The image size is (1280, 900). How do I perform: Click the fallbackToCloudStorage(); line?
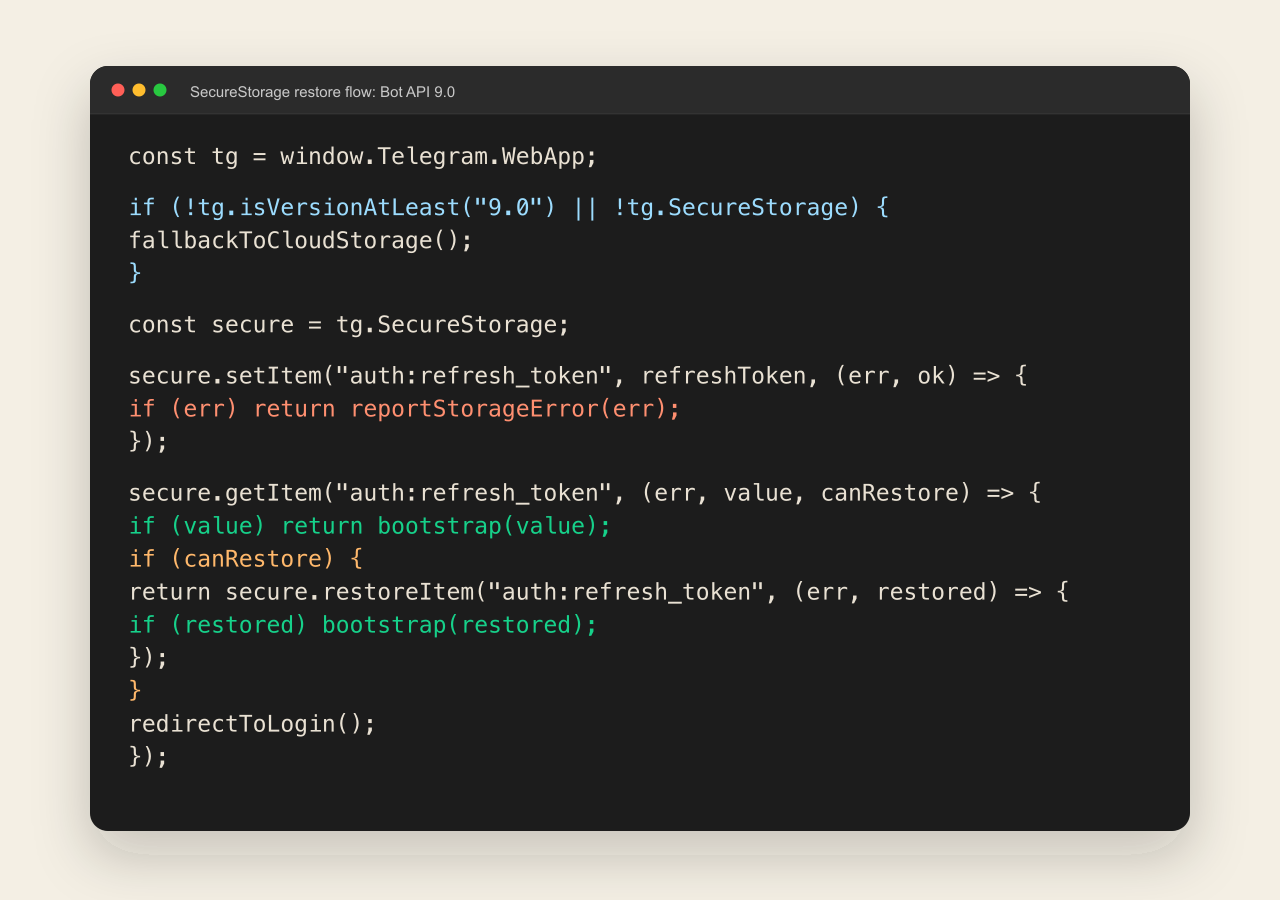(300, 240)
